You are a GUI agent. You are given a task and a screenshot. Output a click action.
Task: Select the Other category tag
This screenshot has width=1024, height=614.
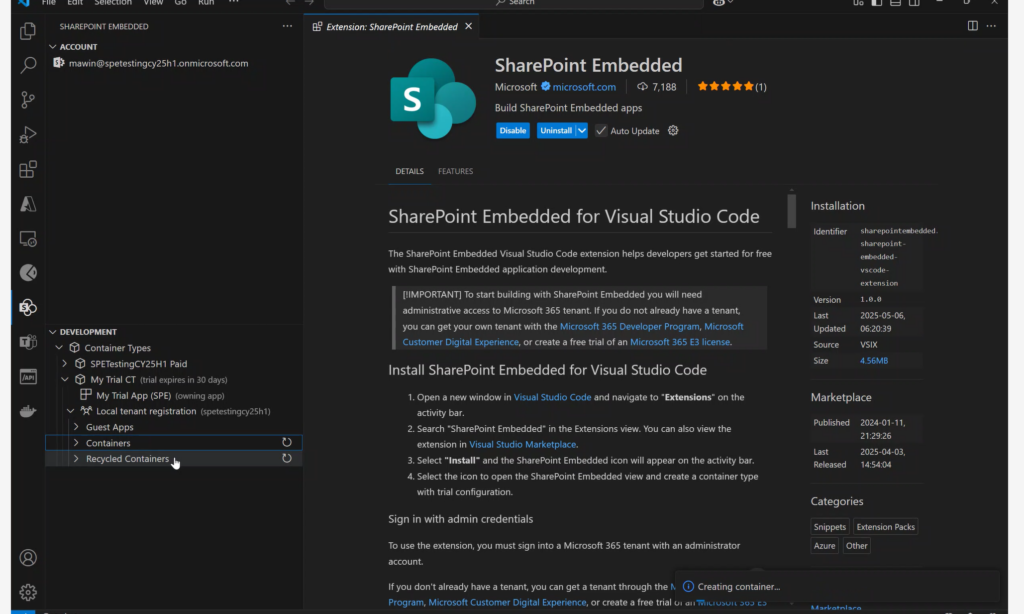(x=856, y=545)
